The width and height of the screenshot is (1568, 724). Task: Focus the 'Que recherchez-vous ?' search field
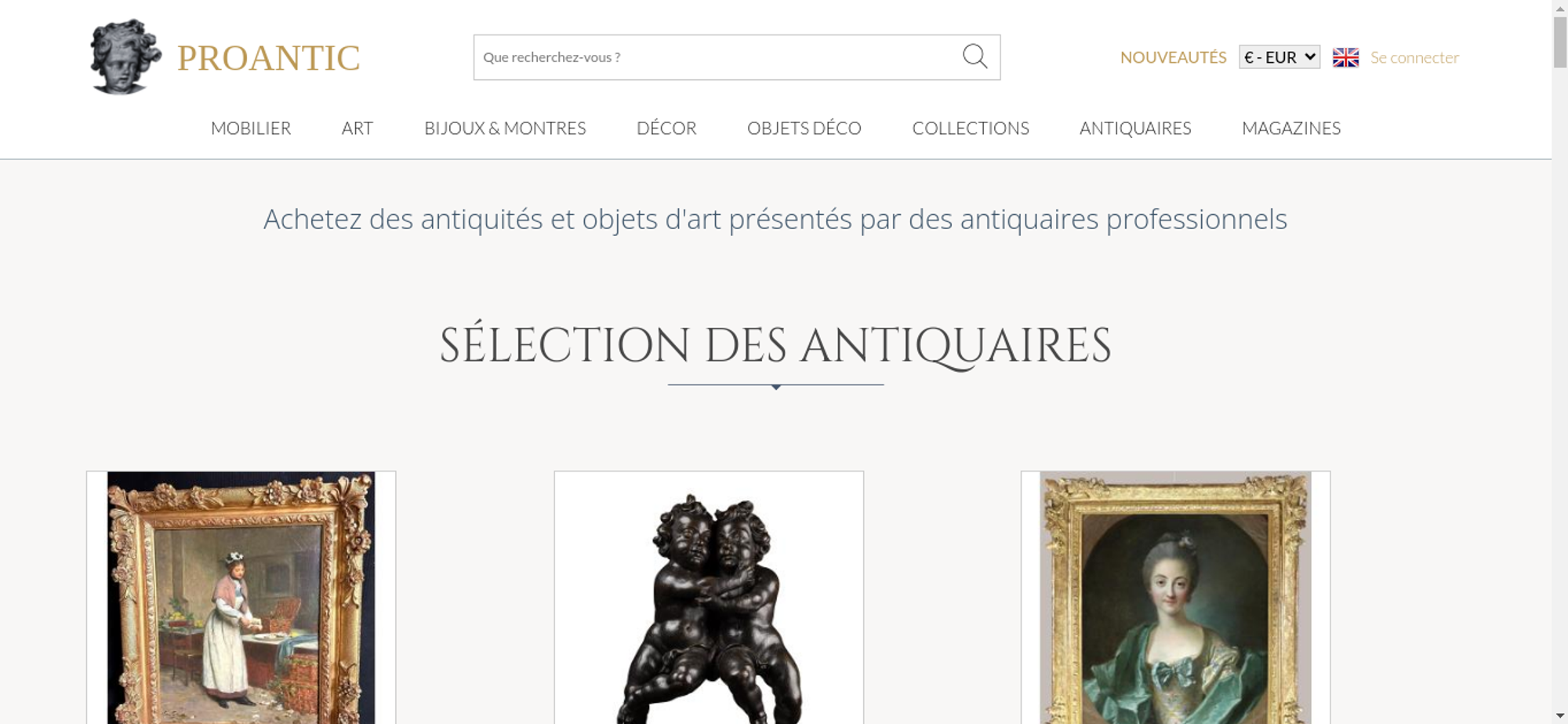click(x=717, y=57)
